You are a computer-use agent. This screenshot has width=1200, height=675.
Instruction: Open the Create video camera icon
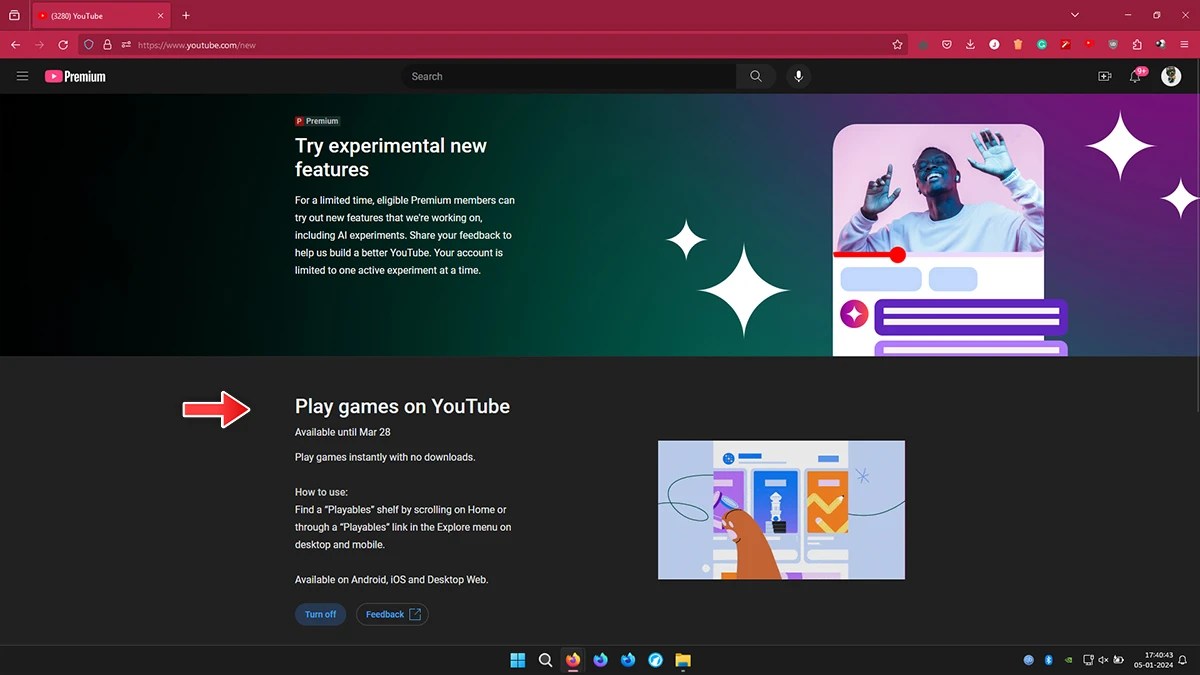pos(1105,76)
